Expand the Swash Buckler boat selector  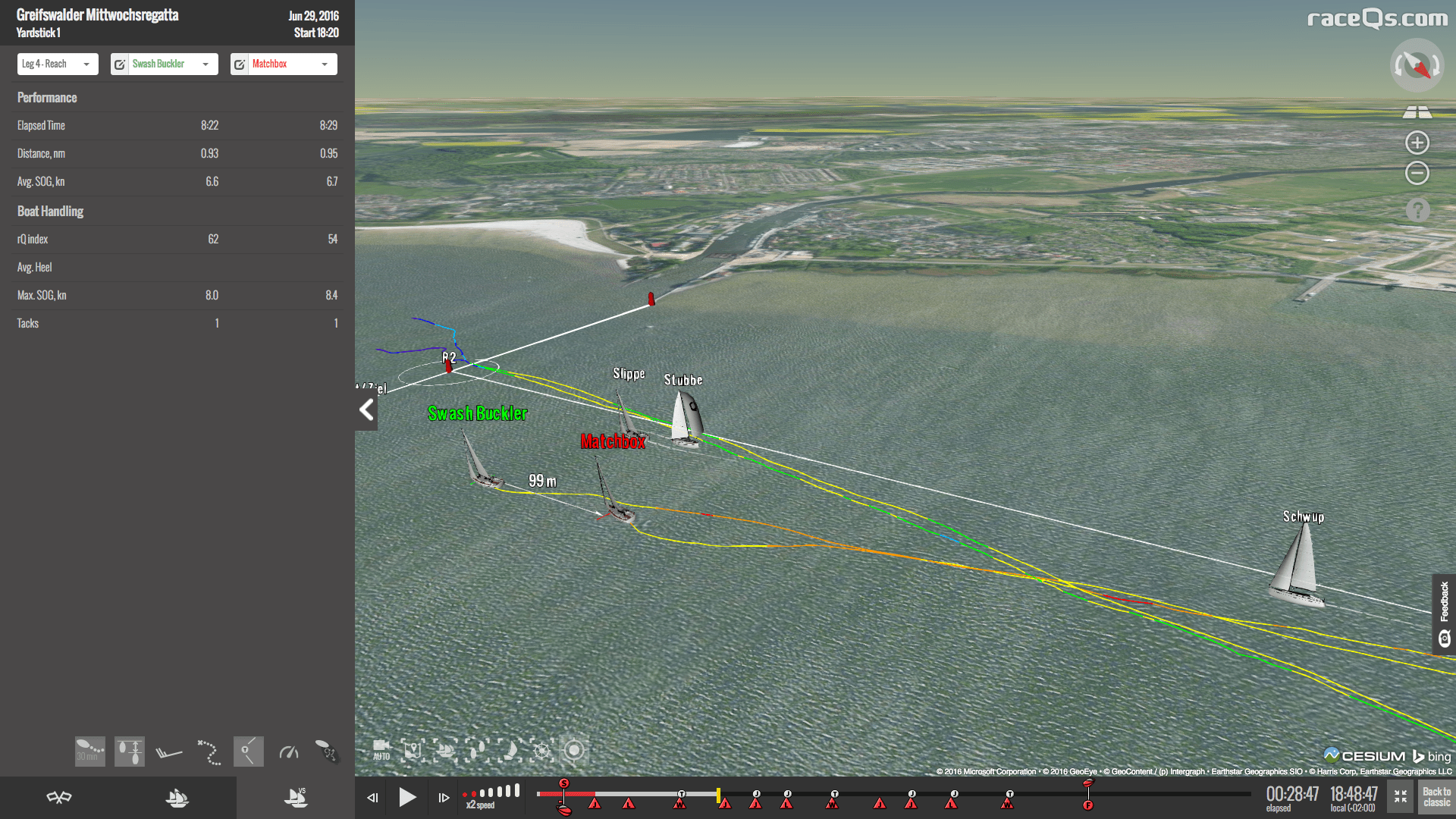pos(205,64)
